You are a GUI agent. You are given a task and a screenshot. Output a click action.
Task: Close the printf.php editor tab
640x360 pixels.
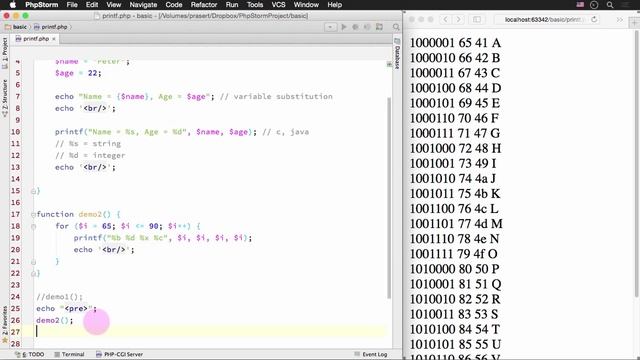pos(54,39)
